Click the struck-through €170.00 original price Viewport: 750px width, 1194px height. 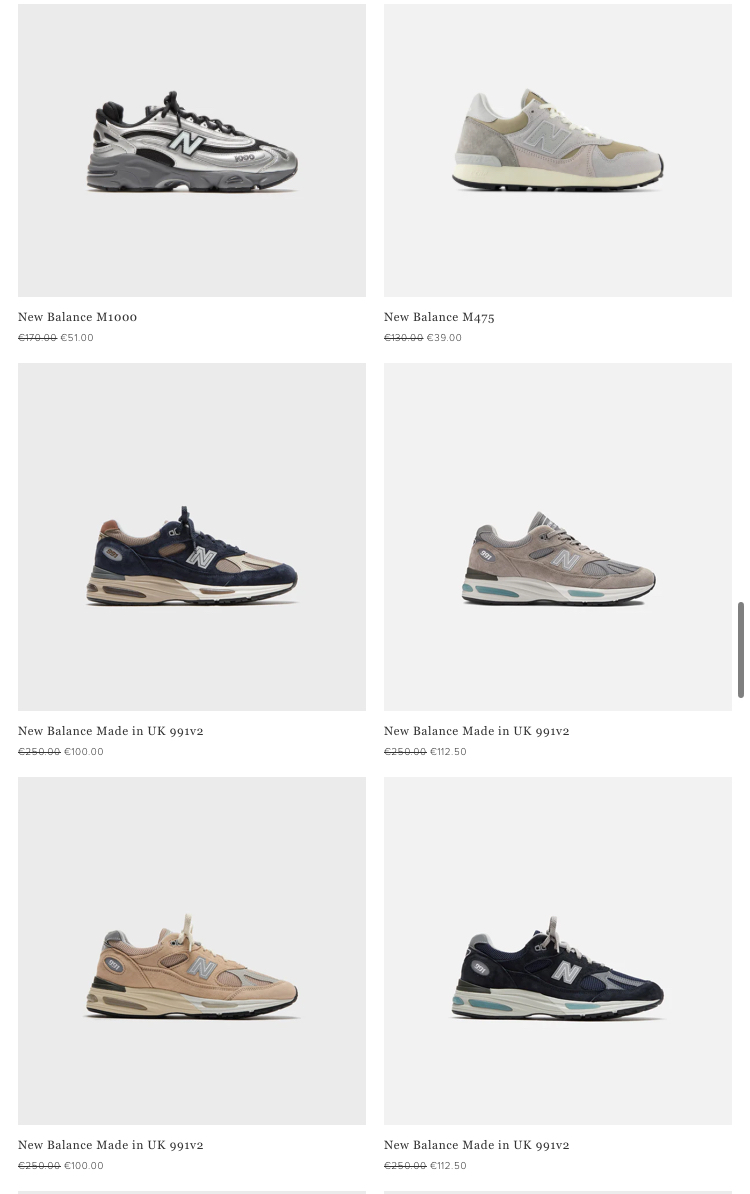[x=37, y=337]
